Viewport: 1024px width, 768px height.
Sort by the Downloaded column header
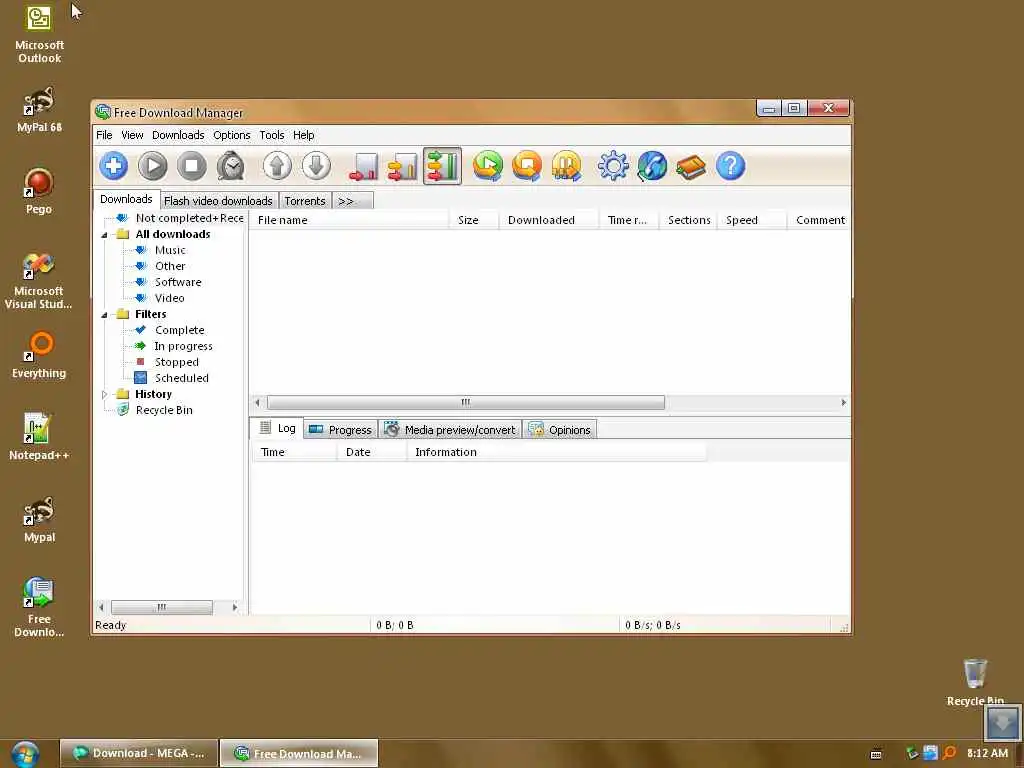coord(549,220)
